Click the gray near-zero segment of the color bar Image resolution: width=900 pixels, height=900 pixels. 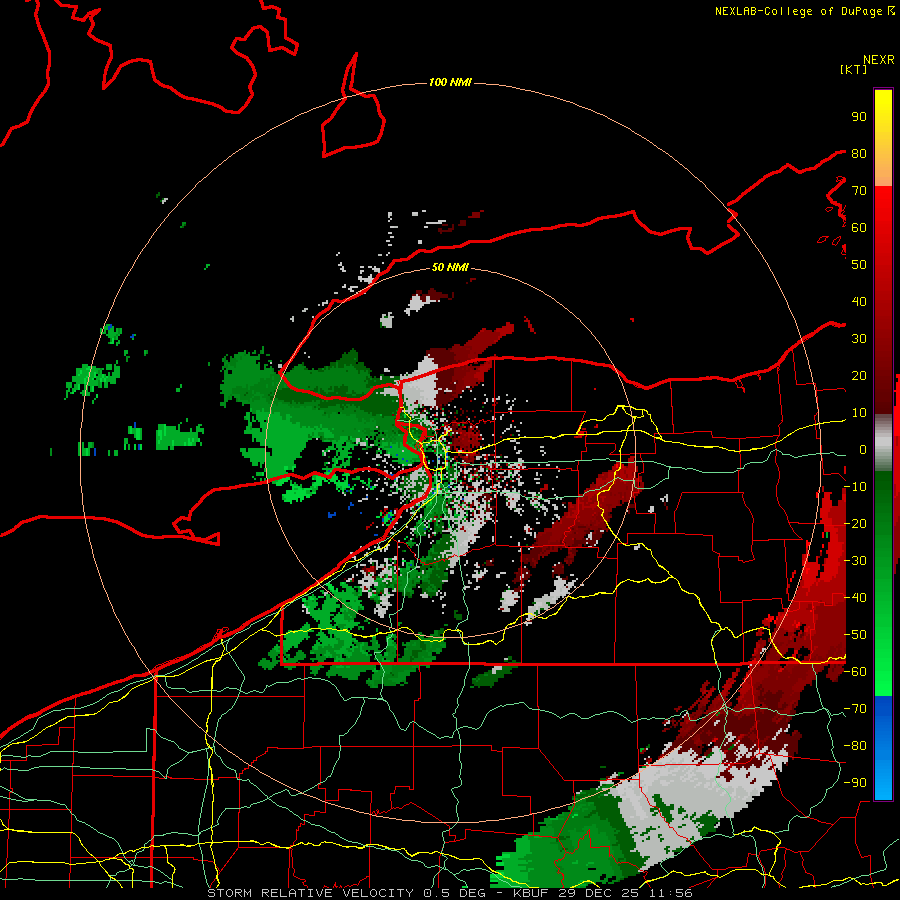point(883,443)
